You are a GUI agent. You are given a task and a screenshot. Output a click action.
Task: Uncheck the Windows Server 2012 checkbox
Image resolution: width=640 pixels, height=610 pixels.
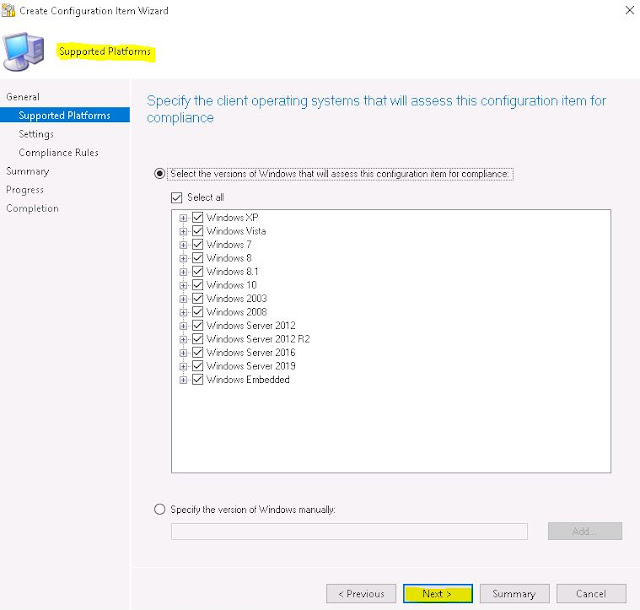click(198, 325)
